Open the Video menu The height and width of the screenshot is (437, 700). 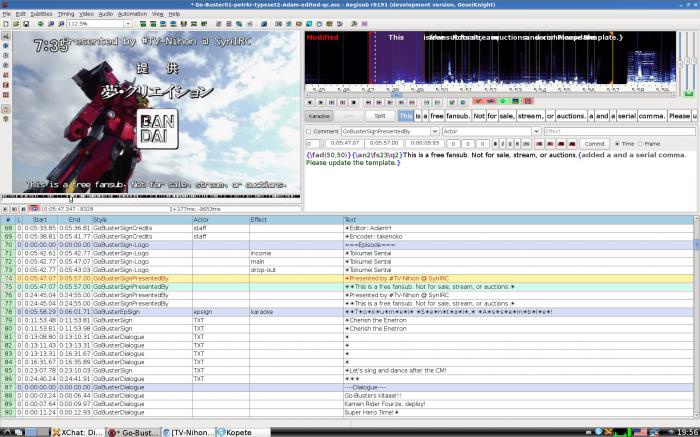pos(86,14)
